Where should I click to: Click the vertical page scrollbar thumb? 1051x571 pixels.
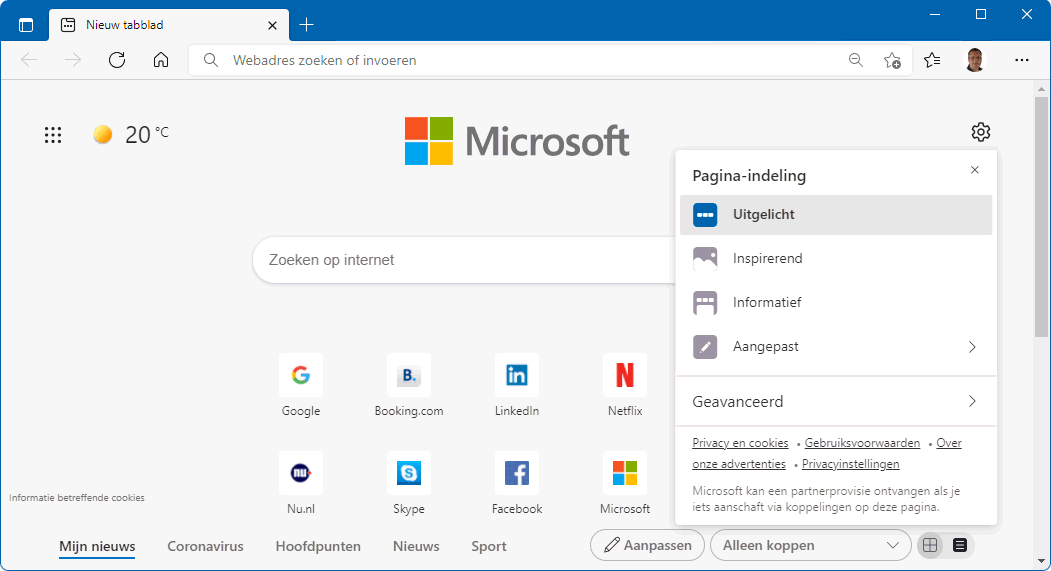tap(1041, 216)
